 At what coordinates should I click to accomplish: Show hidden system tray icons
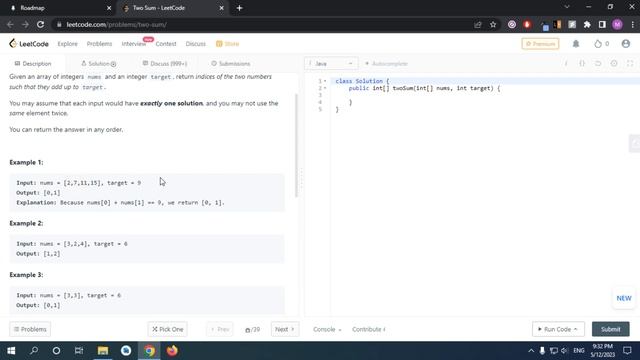click(531, 351)
